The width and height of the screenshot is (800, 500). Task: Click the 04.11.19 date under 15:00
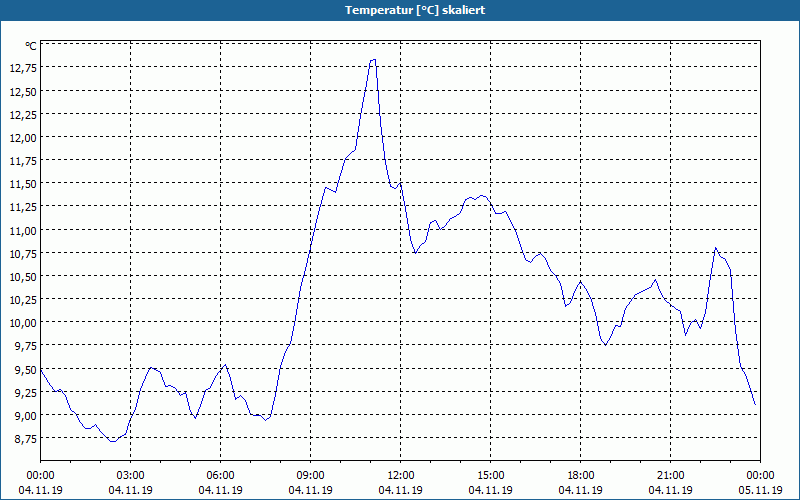coord(490,490)
